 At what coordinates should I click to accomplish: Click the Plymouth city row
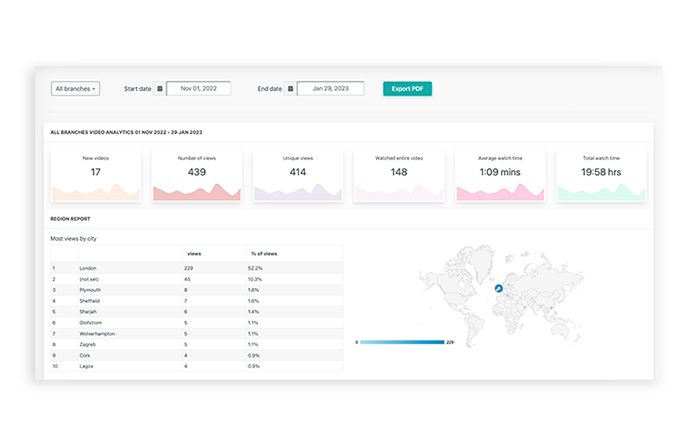coord(197,290)
